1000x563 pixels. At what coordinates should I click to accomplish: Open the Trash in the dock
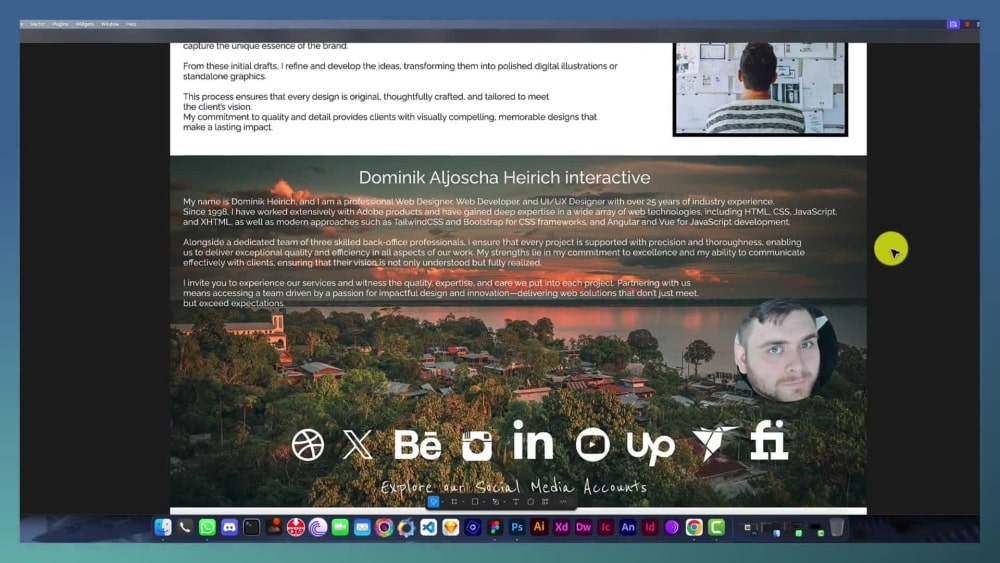coord(837,527)
